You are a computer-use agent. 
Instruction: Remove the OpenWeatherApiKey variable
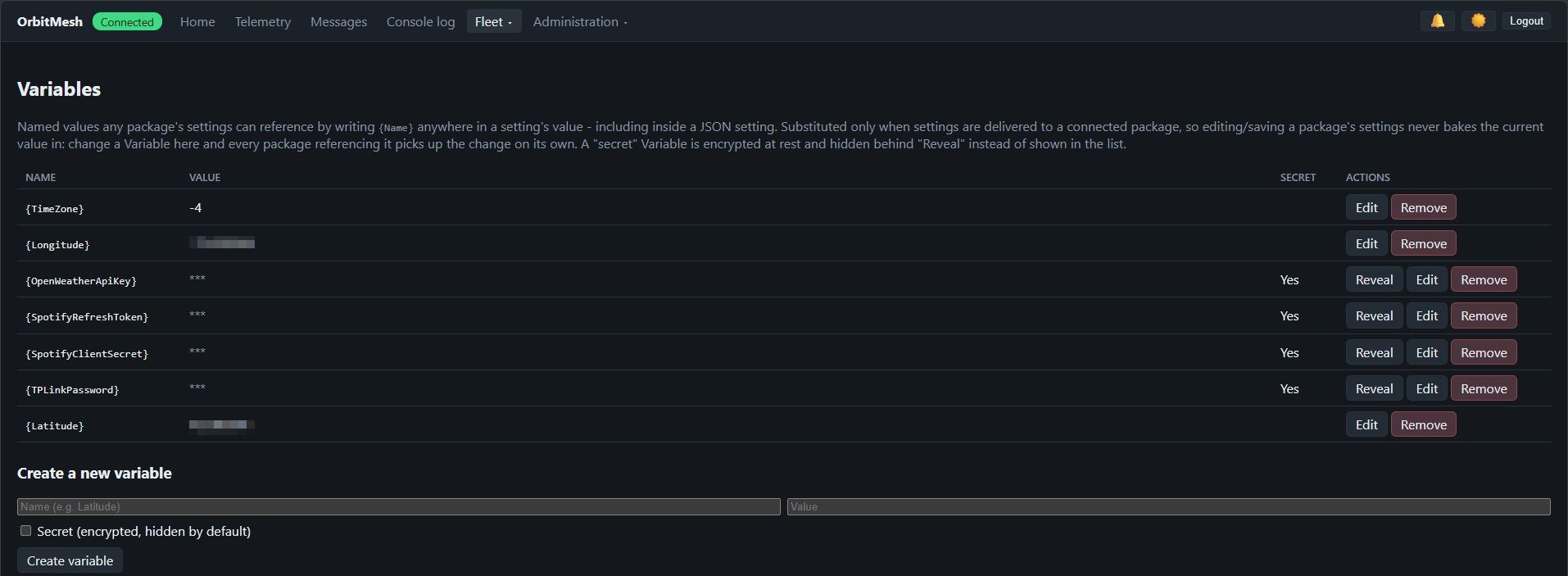(x=1484, y=279)
